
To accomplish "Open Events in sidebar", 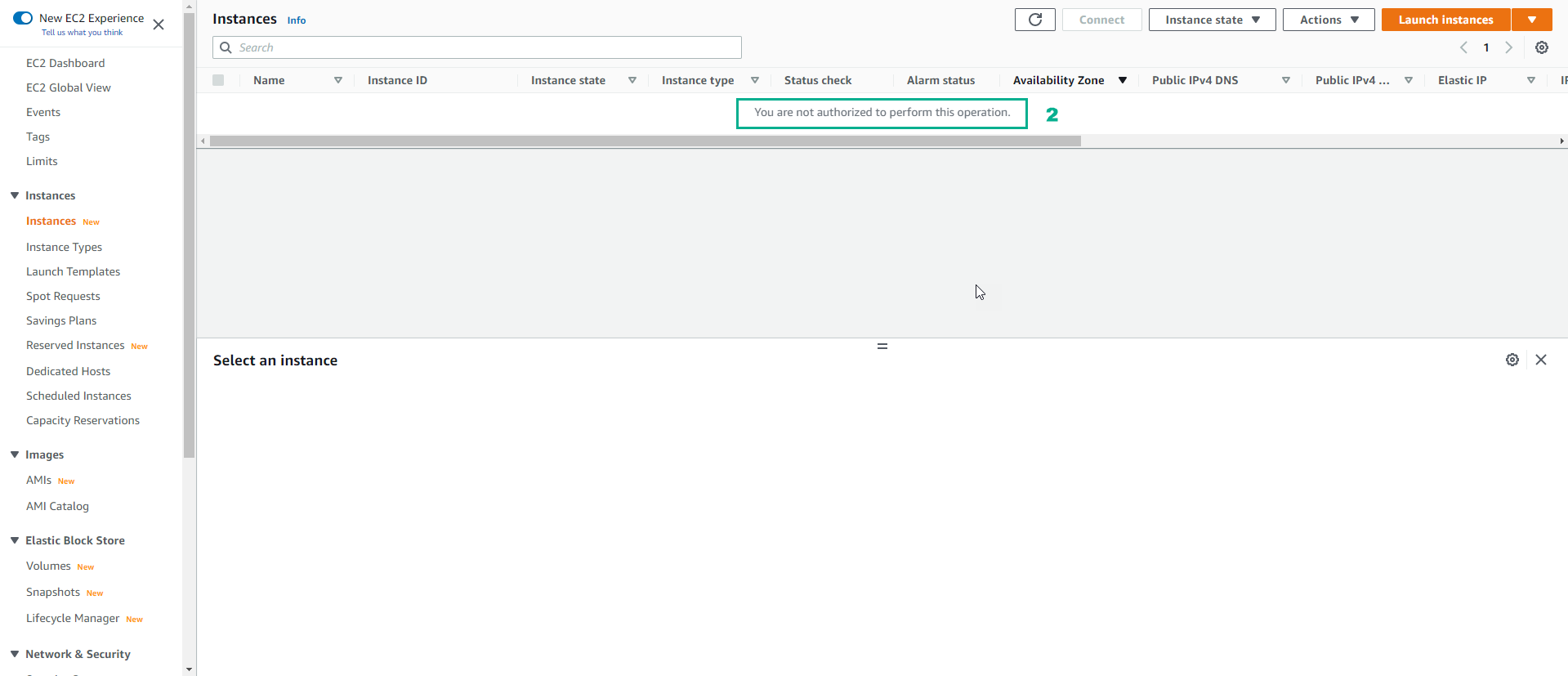I will [x=43, y=112].
